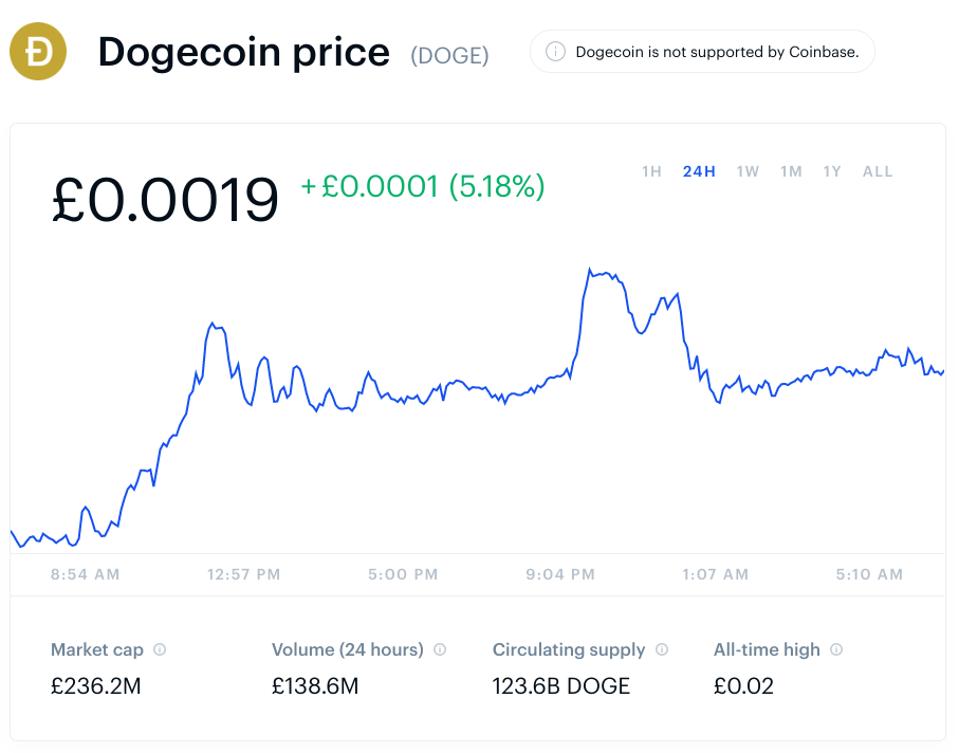The height and width of the screenshot is (753, 959).
Task: Click the £0.0019 current price
Action: 165,199
